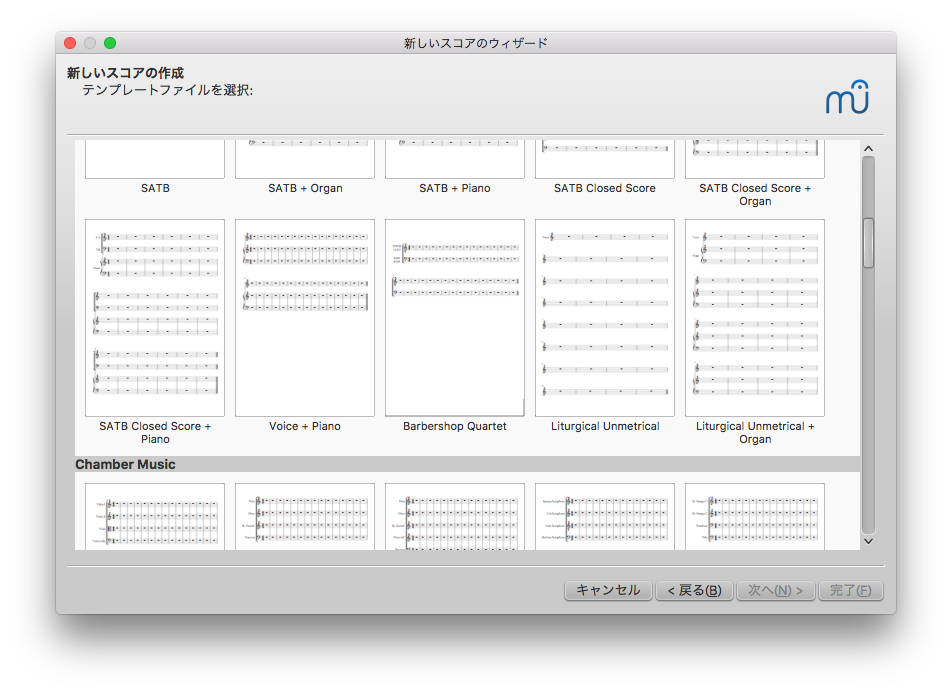Click the template list scrollbar thumb
The height and width of the screenshot is (694, 952).
[869, 242]
